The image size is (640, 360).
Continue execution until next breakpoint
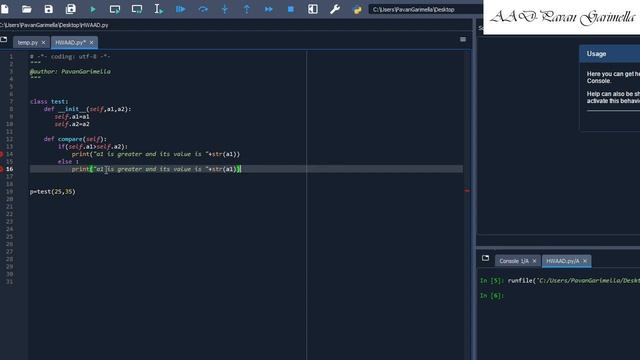(x=269, y=9)
